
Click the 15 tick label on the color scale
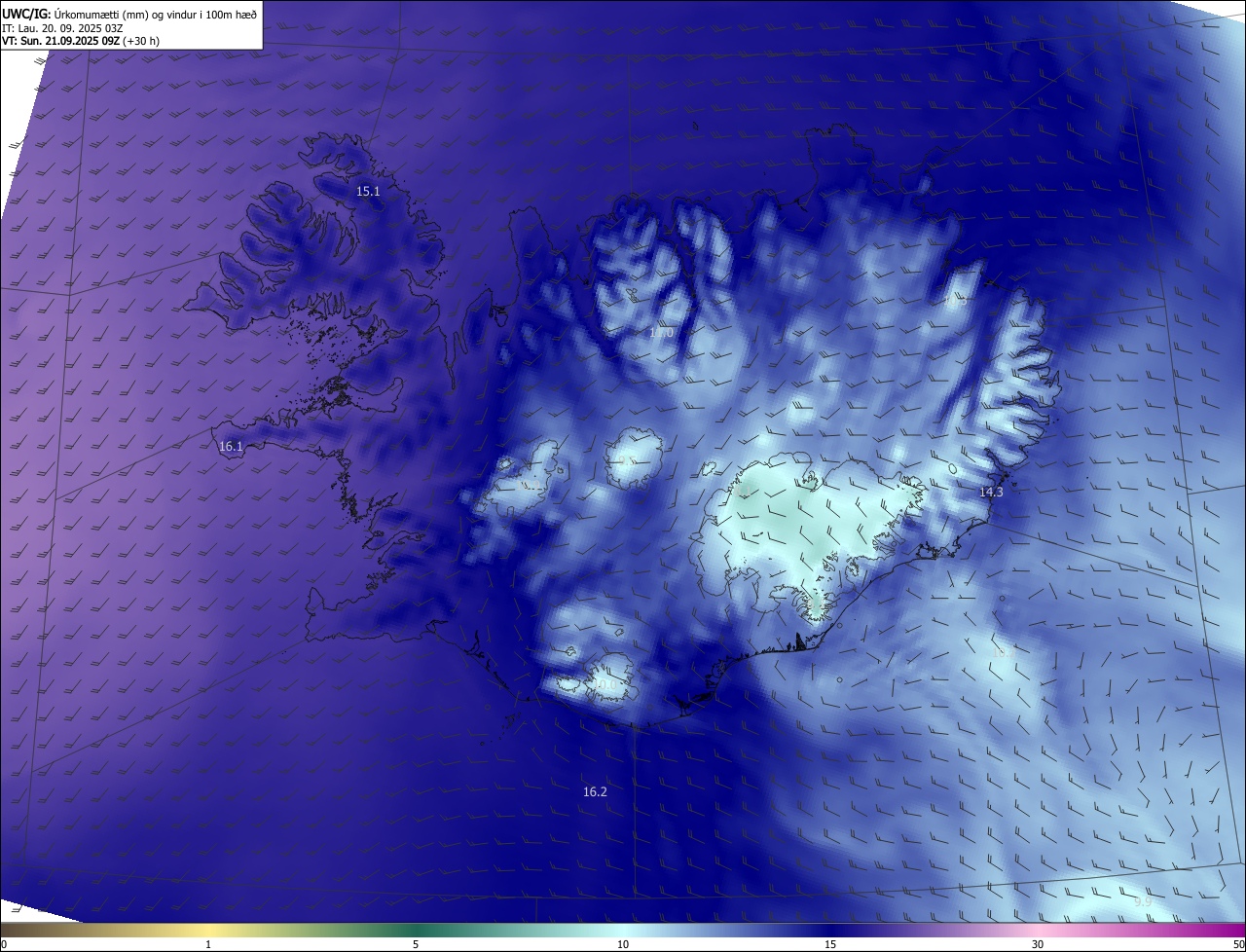830,944
